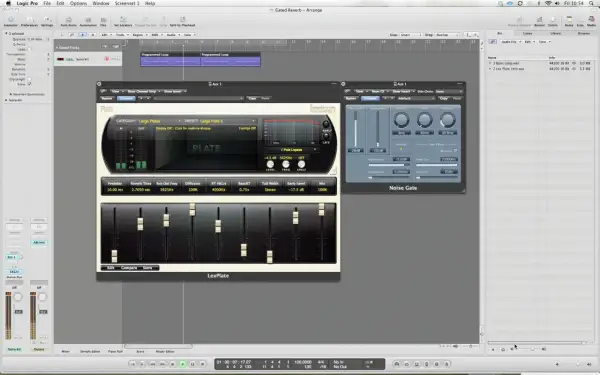Viewport: 600px width, 375px height.
Task: Switch to the Piano Roll editor tab
Action: [115, 351]
